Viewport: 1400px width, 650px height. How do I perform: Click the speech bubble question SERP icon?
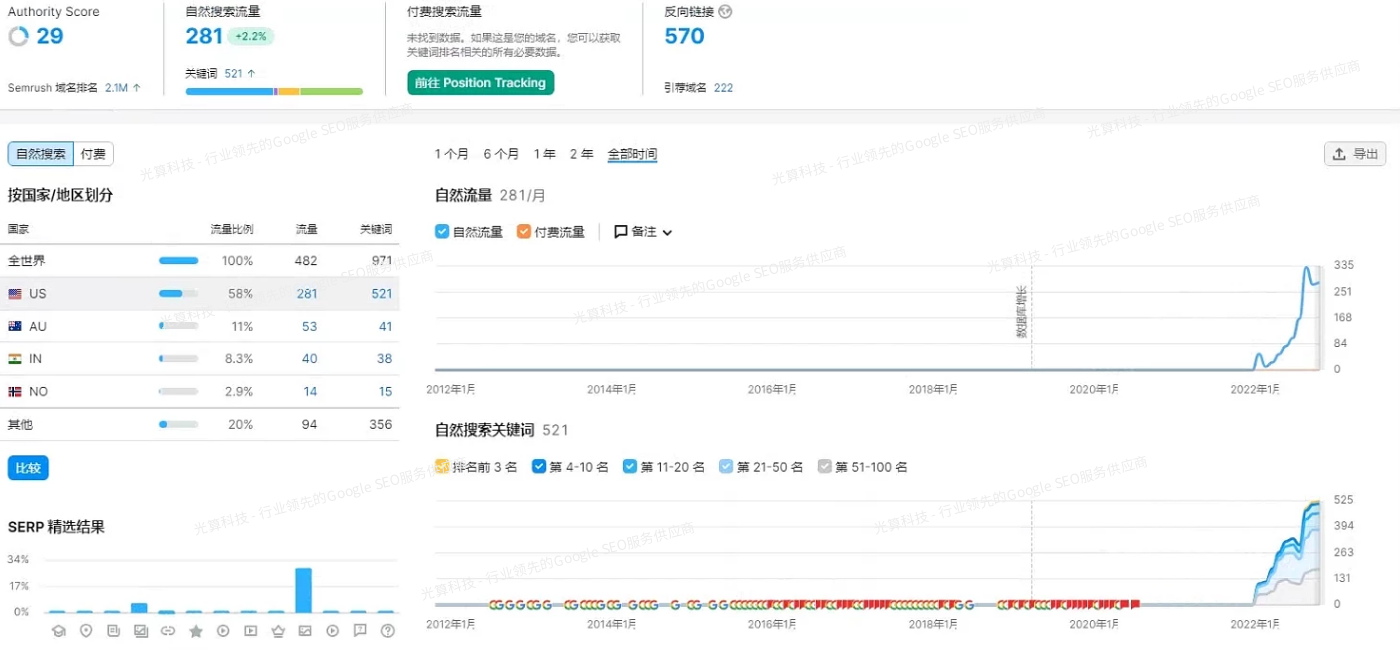(x=360, y=631)
